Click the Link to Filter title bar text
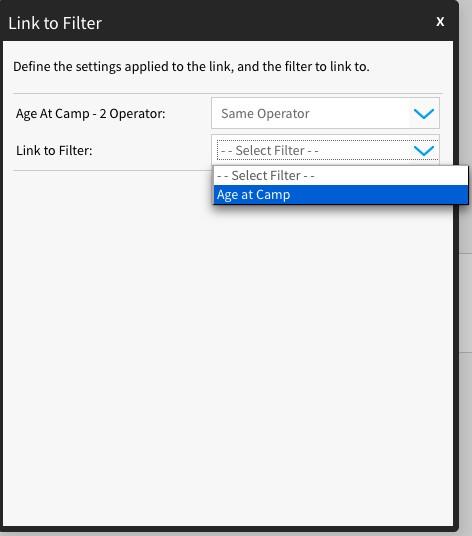The width and height of the screenshot is (472, 536). coord(55,23)
